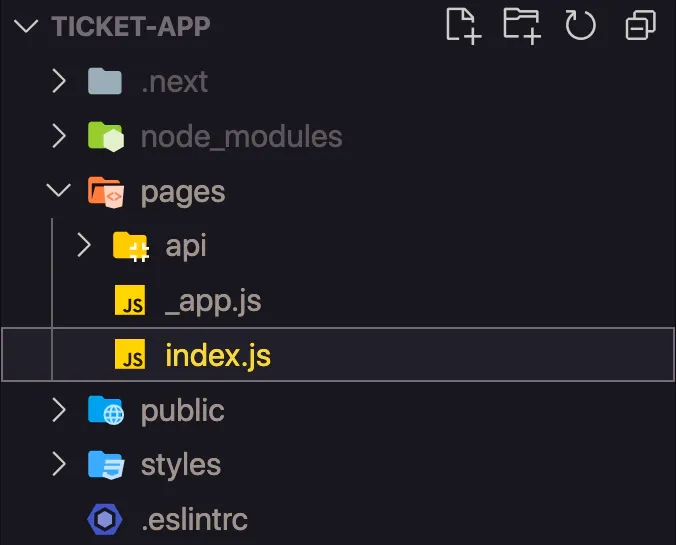
Task: Click the gray .next folder icon
Action: pyautogui.click(x=105, y=81)
